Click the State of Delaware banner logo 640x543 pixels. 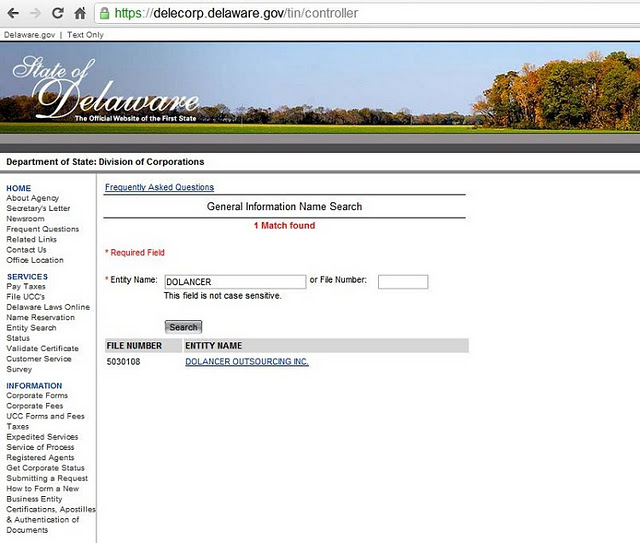(105, 89)
